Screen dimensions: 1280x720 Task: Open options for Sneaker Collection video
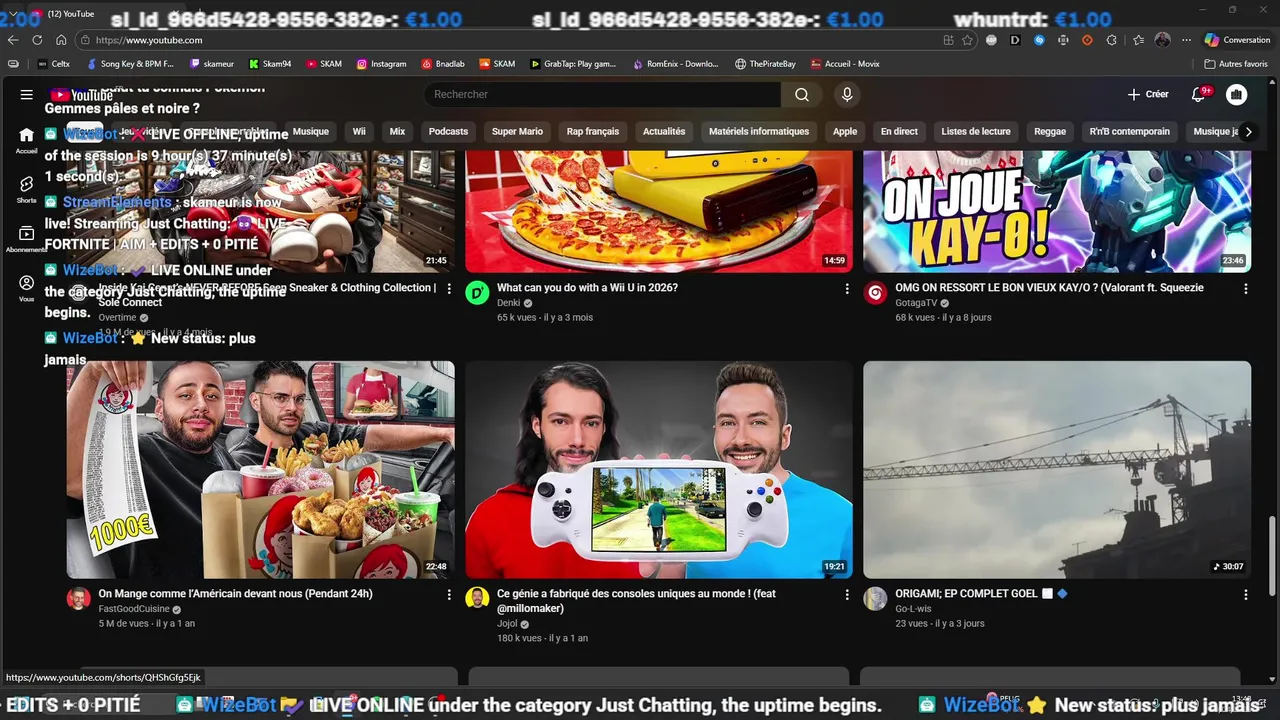[449, 289]
